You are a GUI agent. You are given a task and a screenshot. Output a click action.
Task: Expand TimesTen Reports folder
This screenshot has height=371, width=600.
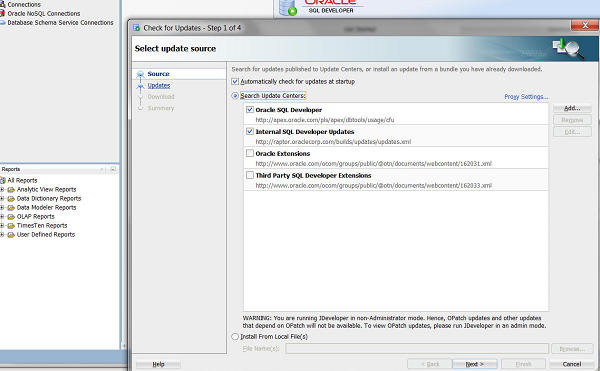[x=2, y=226]
